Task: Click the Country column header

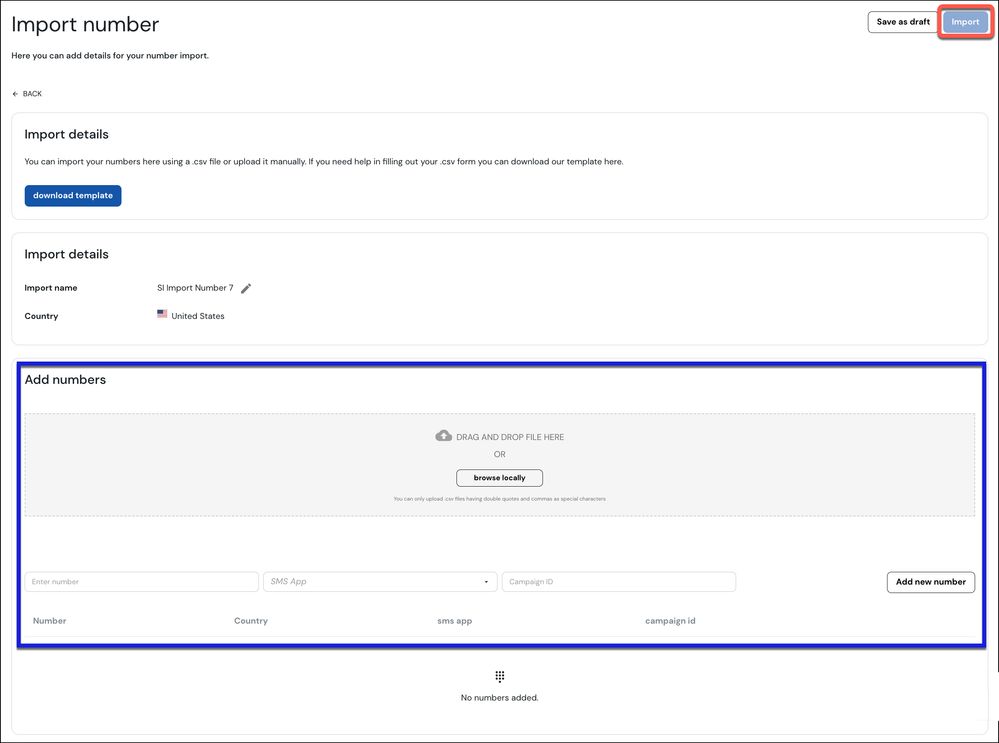Action: pyautogui.click(x=251, y=621)
